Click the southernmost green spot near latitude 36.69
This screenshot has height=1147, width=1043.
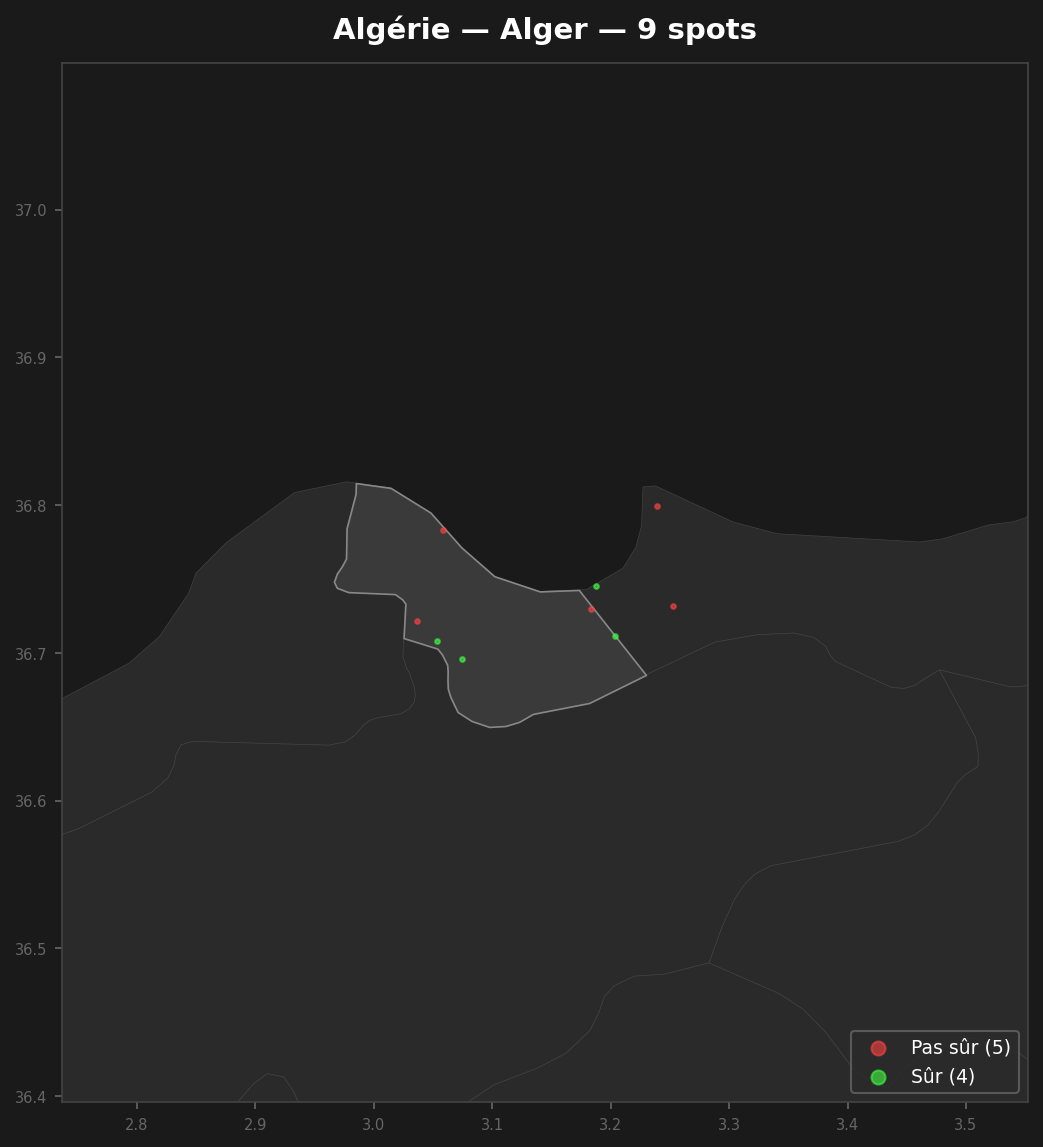pyautogui.click(x=462, y=660)
